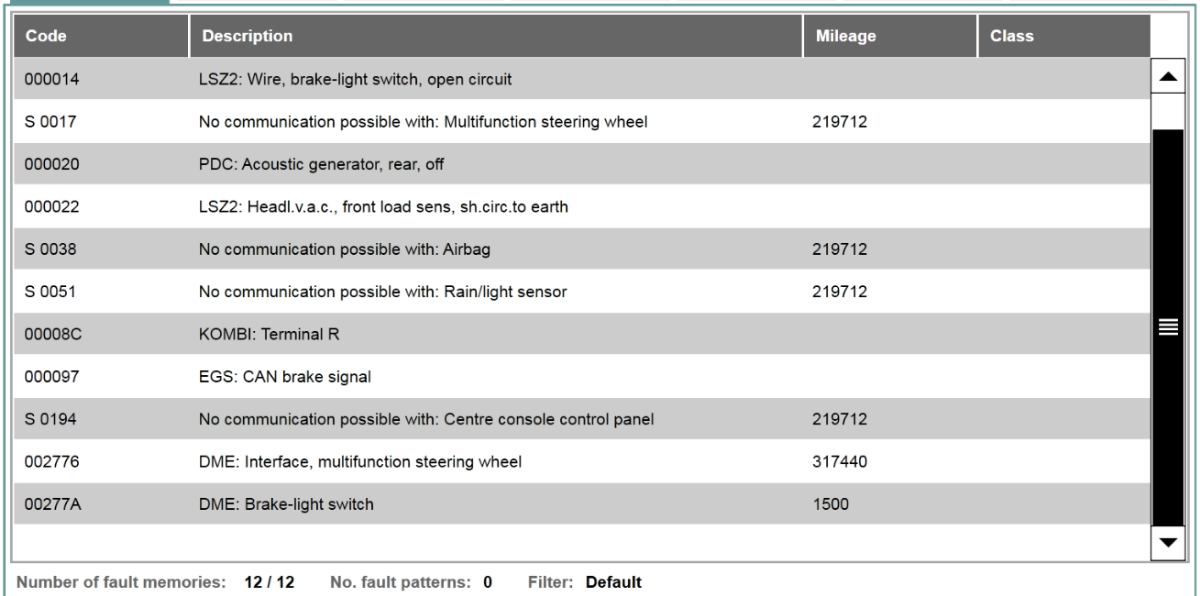The height and width of the screenshot is (596, 1200).
Task: Click the scrollbar down arrow
Action: (x=1166, y=542)
